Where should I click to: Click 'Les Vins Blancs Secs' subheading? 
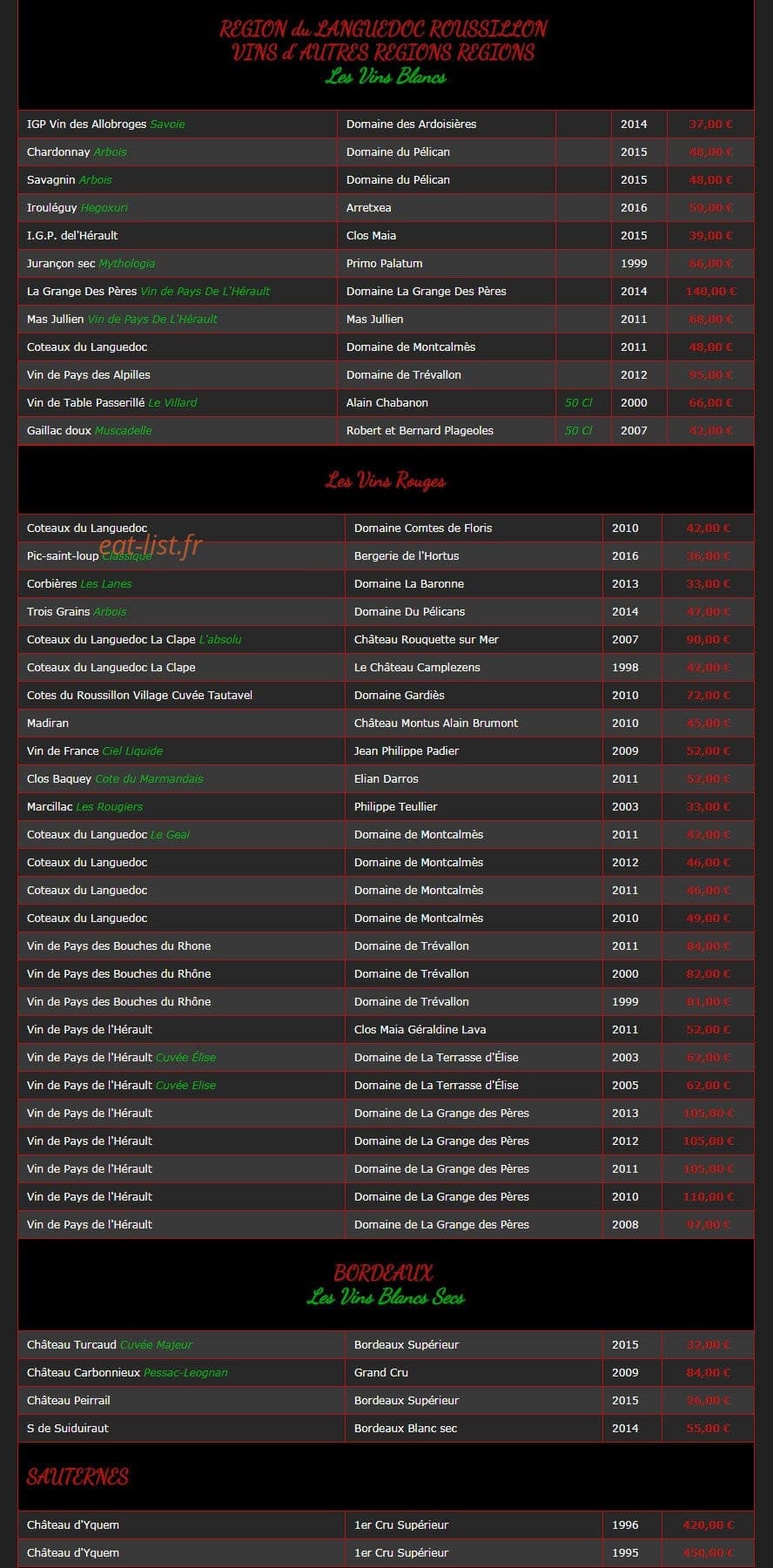386,1297
